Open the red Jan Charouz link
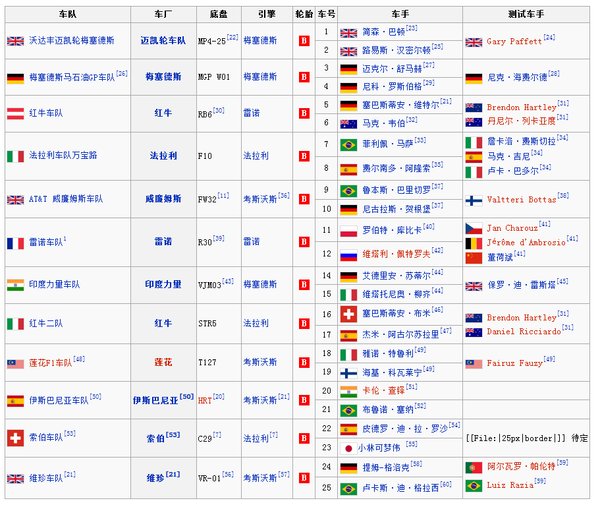The height and width of the screenshot is (505, 600). 512,228
